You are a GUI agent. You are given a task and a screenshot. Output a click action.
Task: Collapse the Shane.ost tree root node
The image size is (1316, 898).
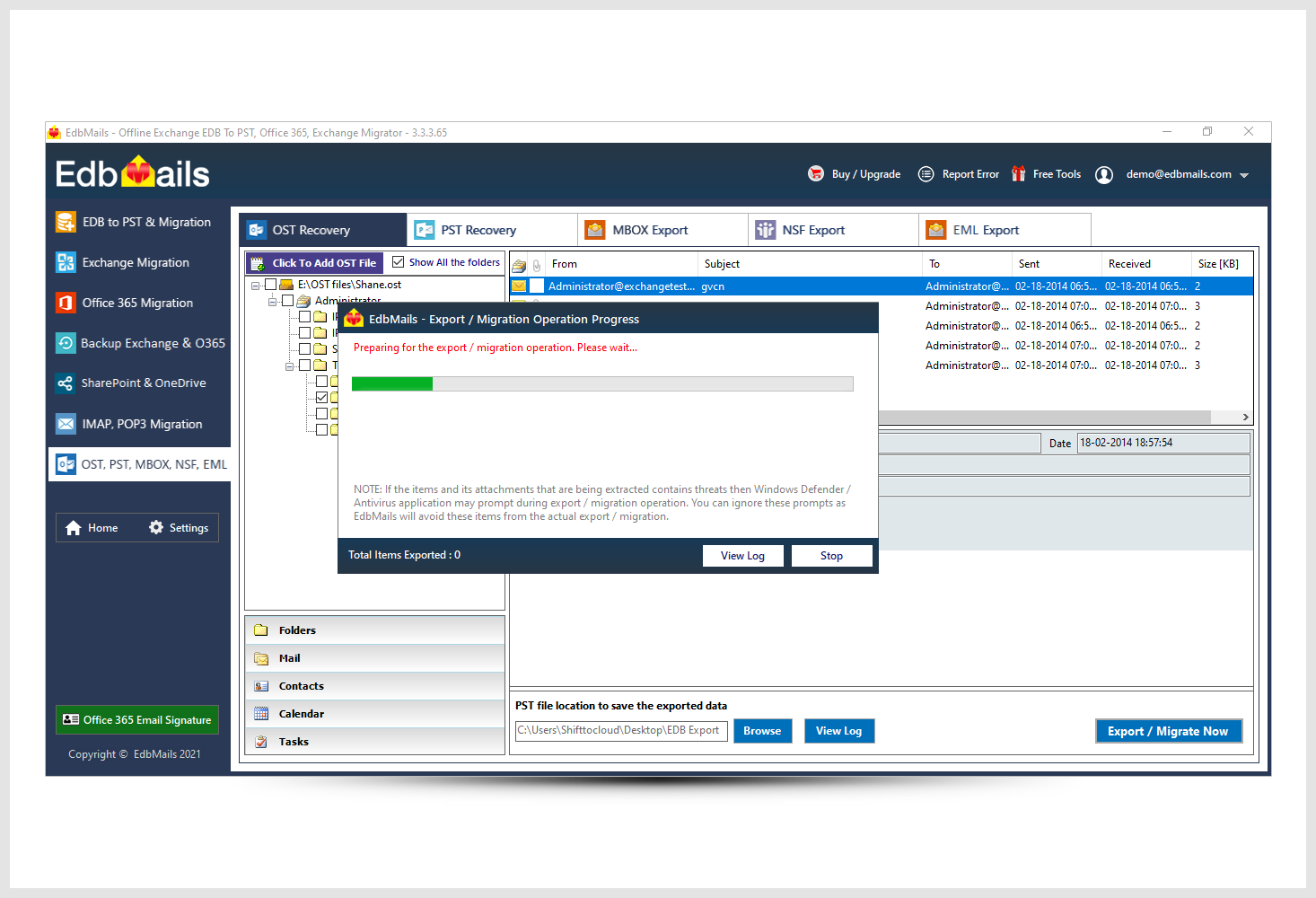pyautogui.click(x=256, y=286)
